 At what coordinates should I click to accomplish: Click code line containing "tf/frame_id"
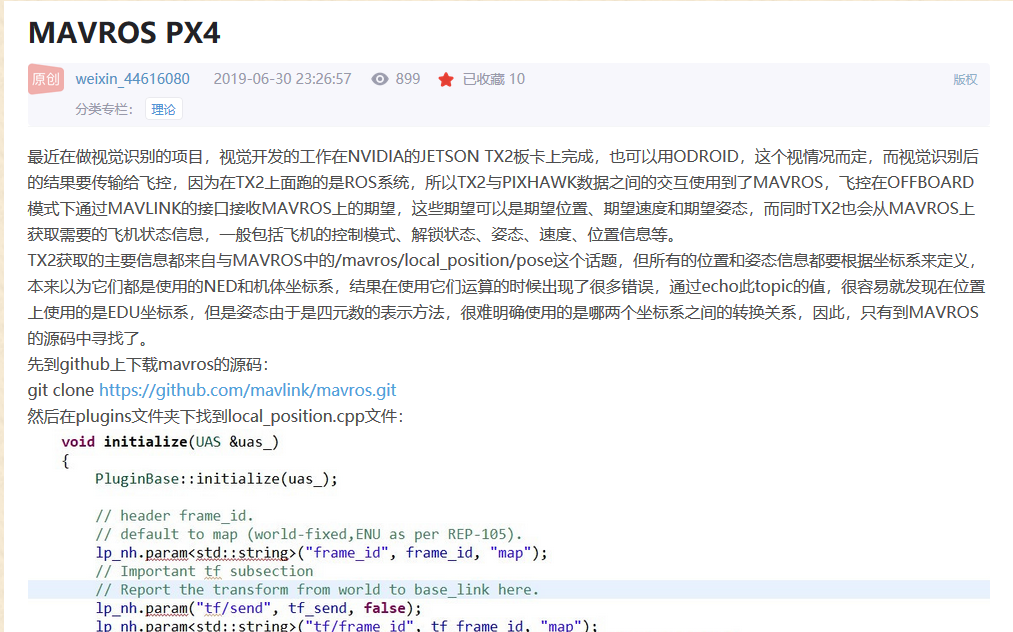coord(346,626)
